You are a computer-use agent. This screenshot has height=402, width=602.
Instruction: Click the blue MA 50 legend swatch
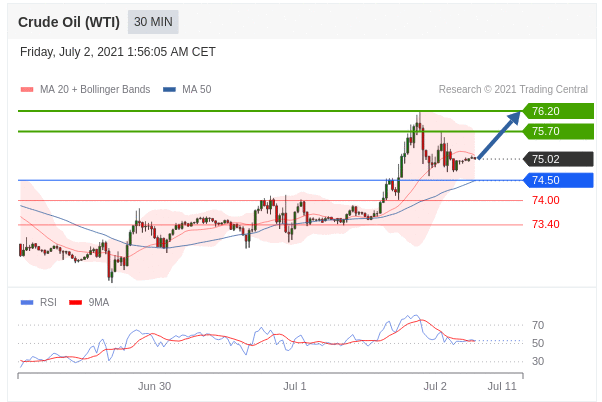169,90
